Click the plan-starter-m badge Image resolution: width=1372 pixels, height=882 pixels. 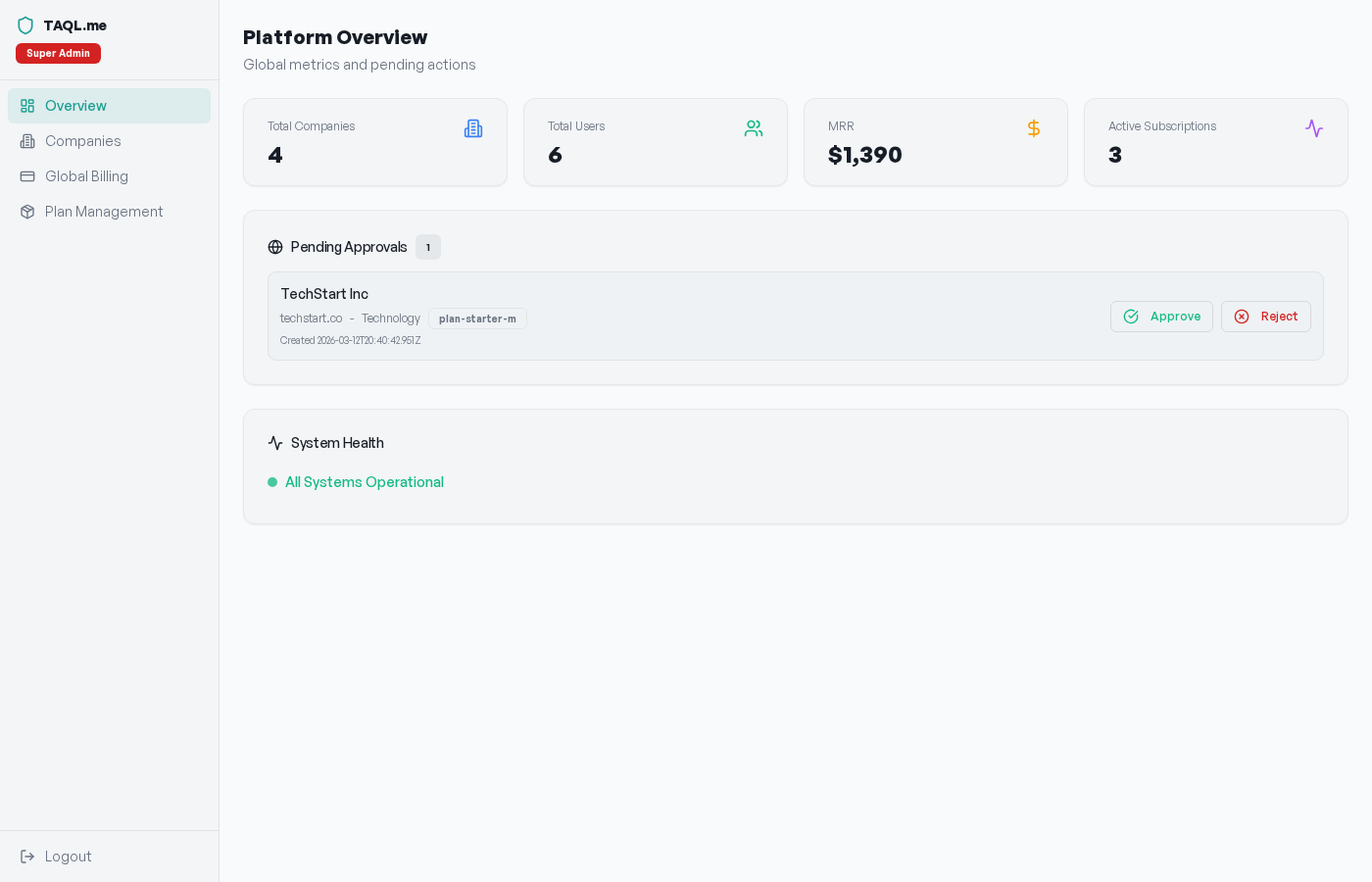(477, 318)
